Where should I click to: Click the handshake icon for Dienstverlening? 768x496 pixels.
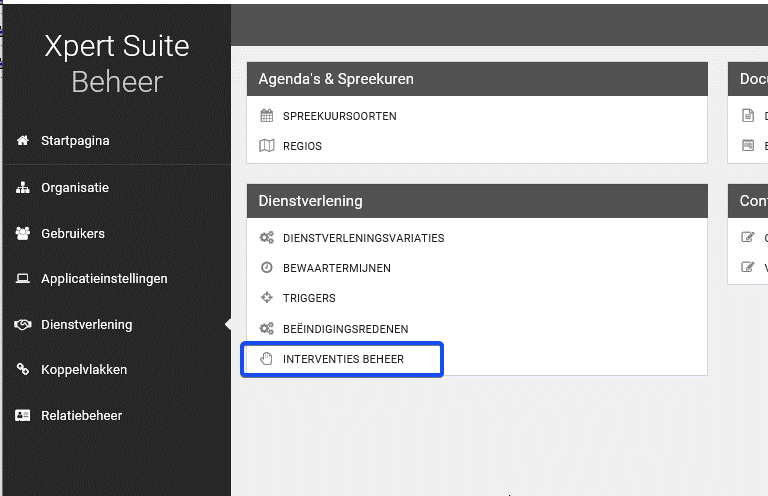point(22,325)
